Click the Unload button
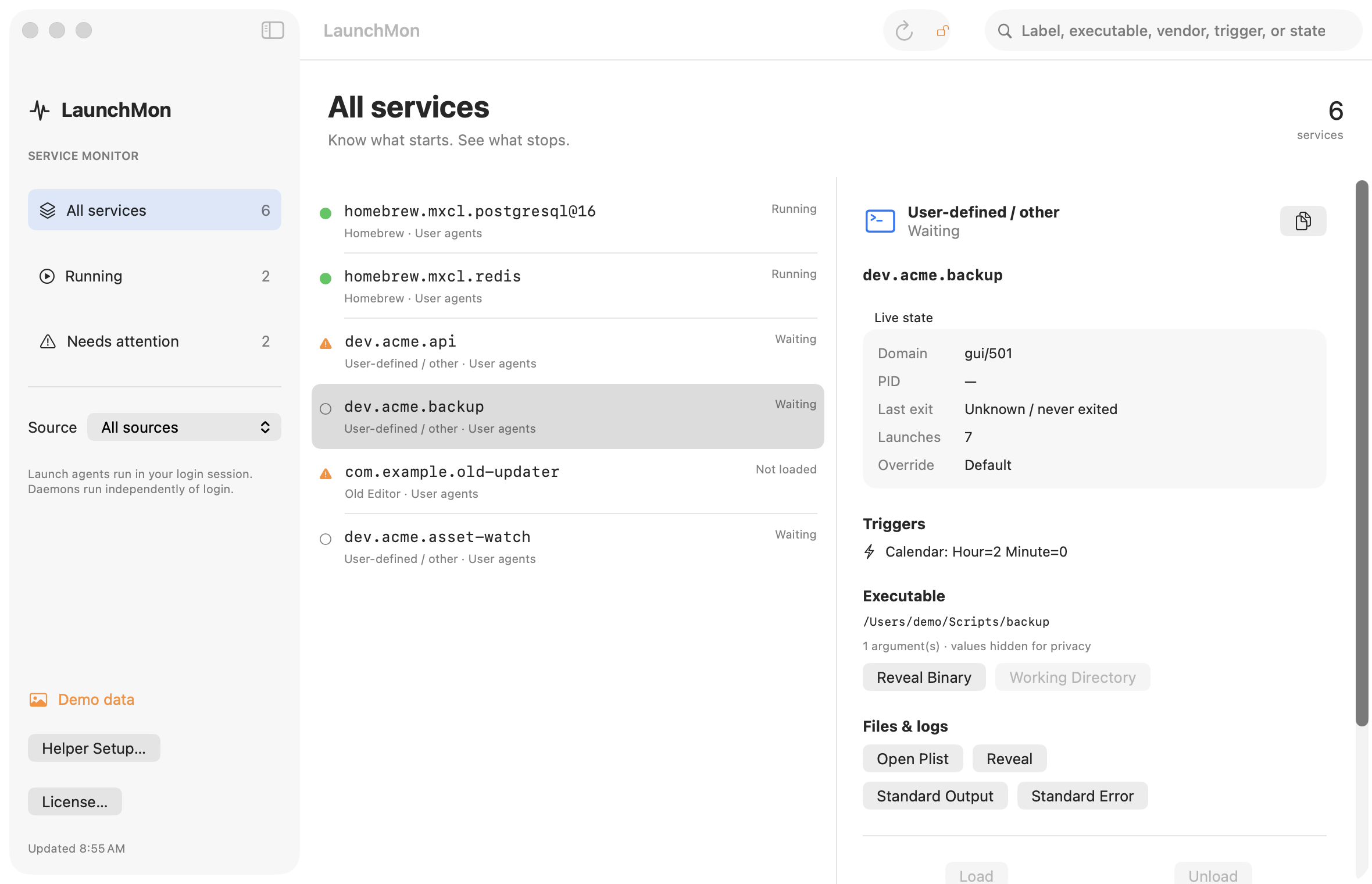 pos(1213,875)
